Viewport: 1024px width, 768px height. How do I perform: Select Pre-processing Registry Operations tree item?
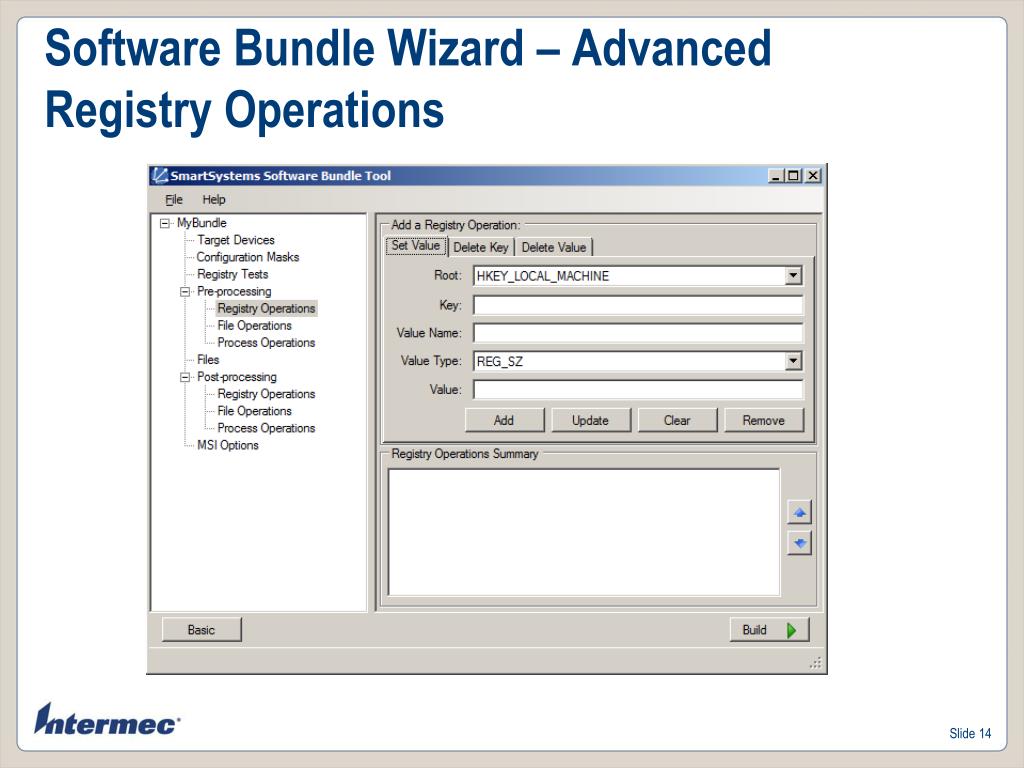click(266, 308)
